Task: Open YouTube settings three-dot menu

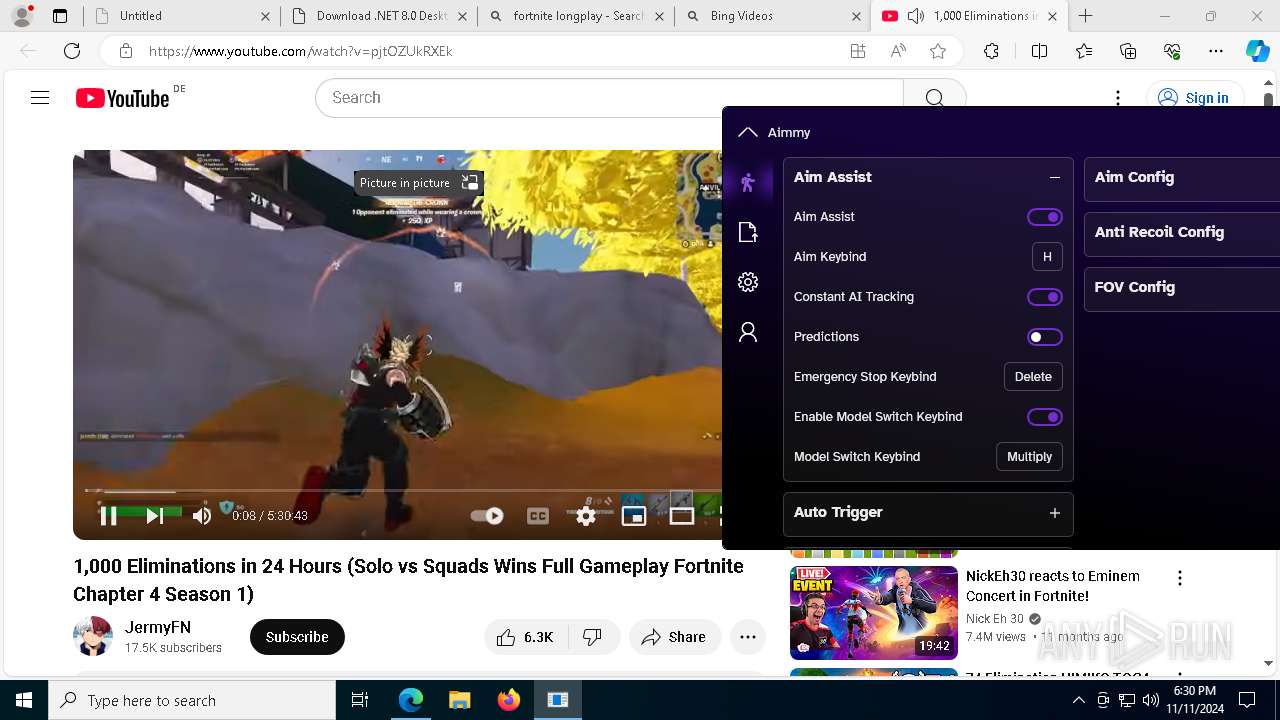Action: click(x=1118, y=98)
